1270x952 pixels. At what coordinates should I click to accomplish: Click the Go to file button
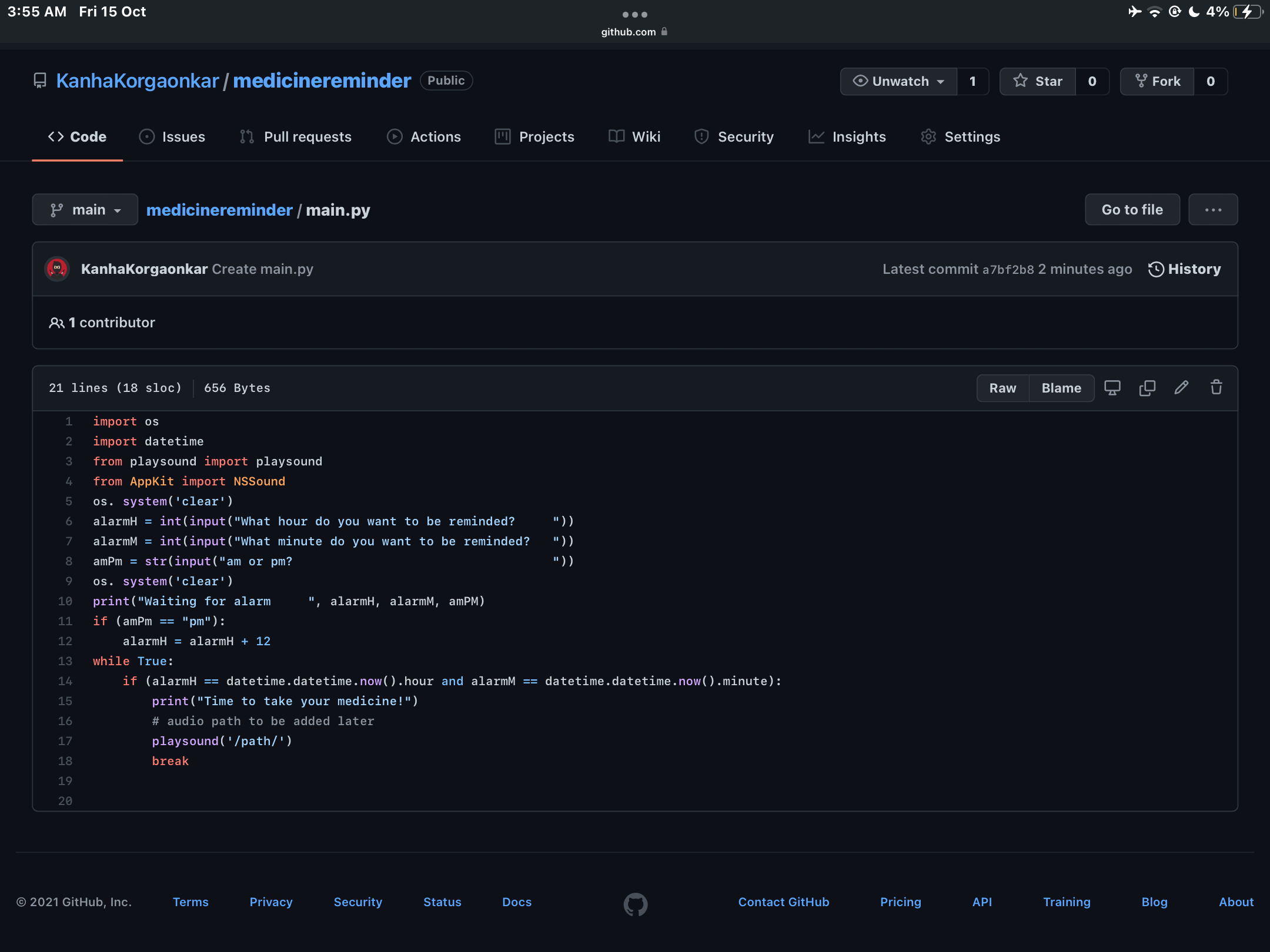tap(1132, 210)
